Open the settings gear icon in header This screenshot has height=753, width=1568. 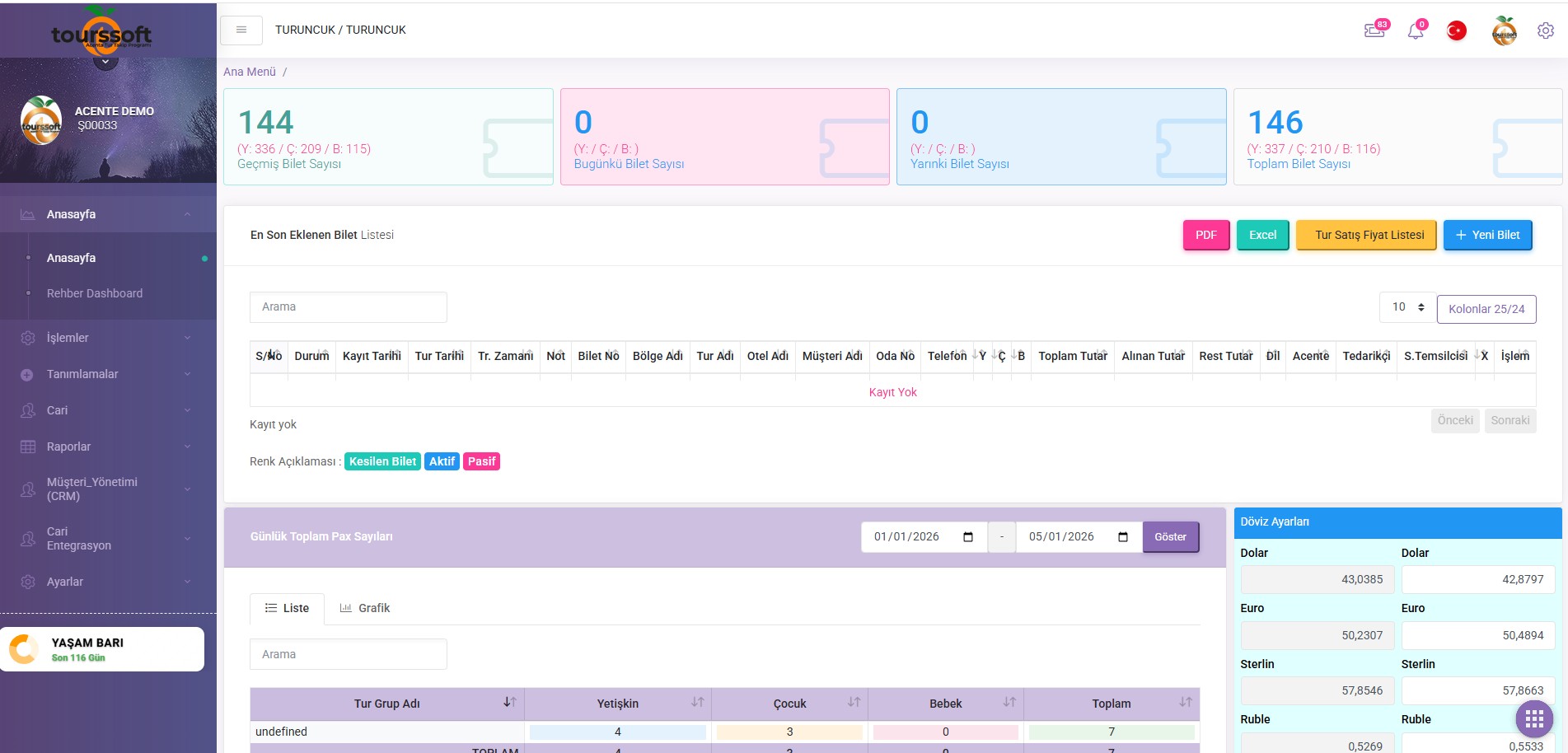[x=1545, y=30]
